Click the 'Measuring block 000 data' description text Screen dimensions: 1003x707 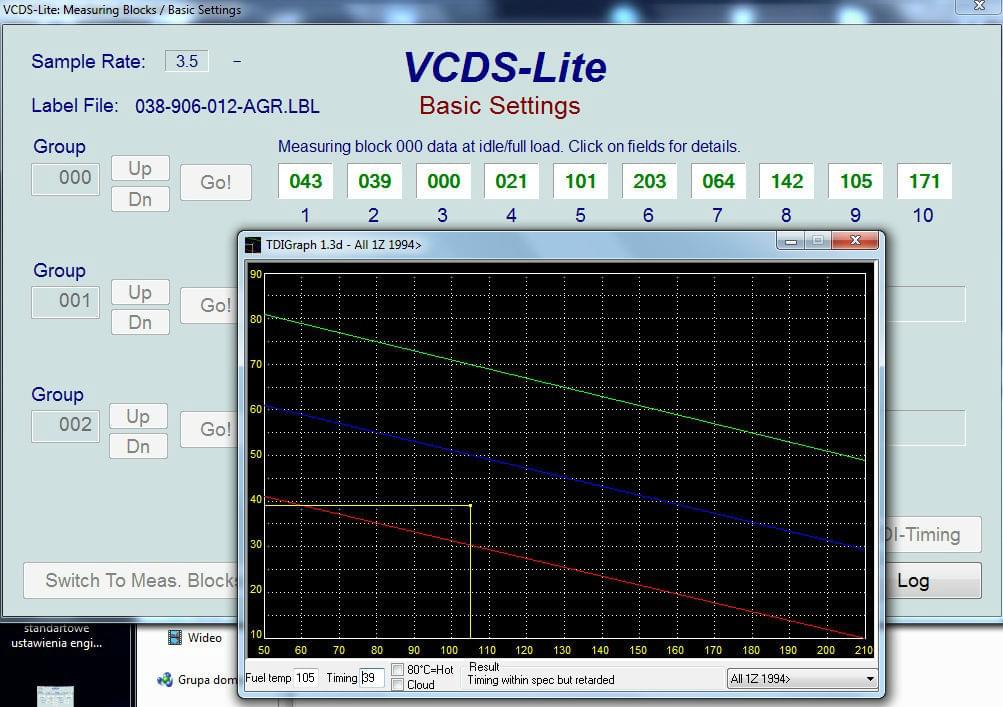coord(509,147)
